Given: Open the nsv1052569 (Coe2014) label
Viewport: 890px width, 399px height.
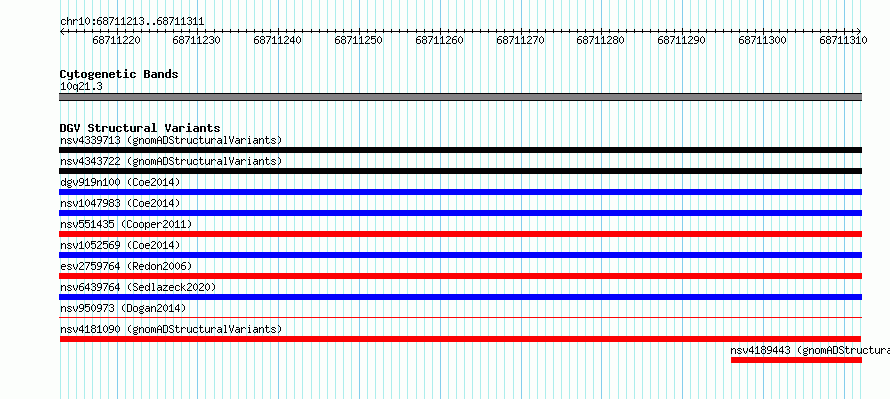Looking at the screenshot, I should (120, 245).
